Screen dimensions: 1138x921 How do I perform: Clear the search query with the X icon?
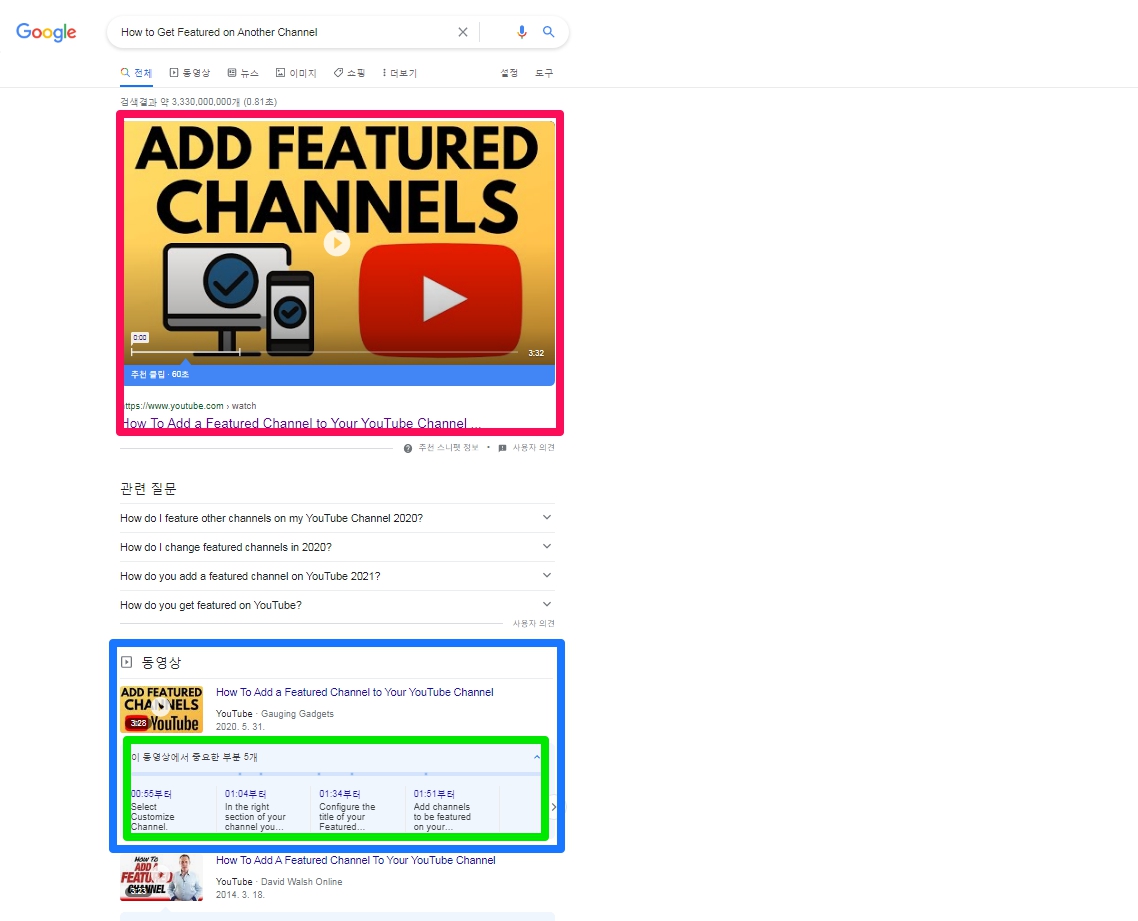pyautogui.click(x=462, y=32)
